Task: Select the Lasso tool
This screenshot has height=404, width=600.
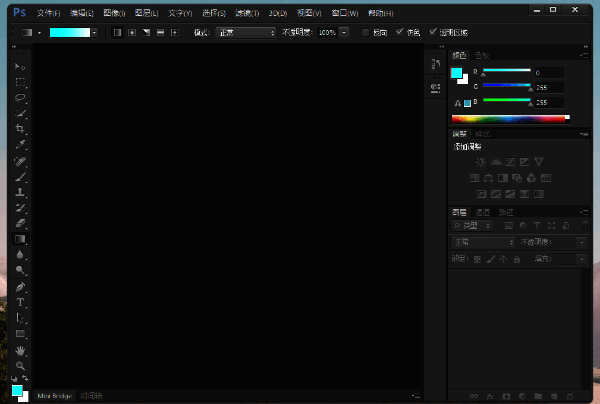Action: click(x=20, y=98)
